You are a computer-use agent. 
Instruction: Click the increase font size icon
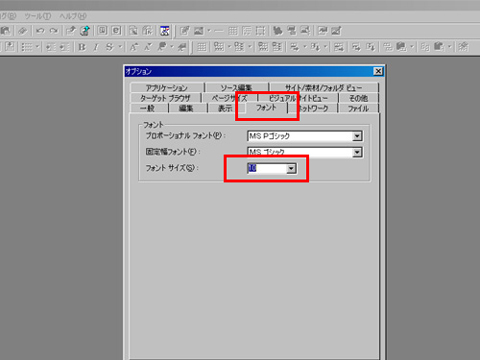coord(134,47)
